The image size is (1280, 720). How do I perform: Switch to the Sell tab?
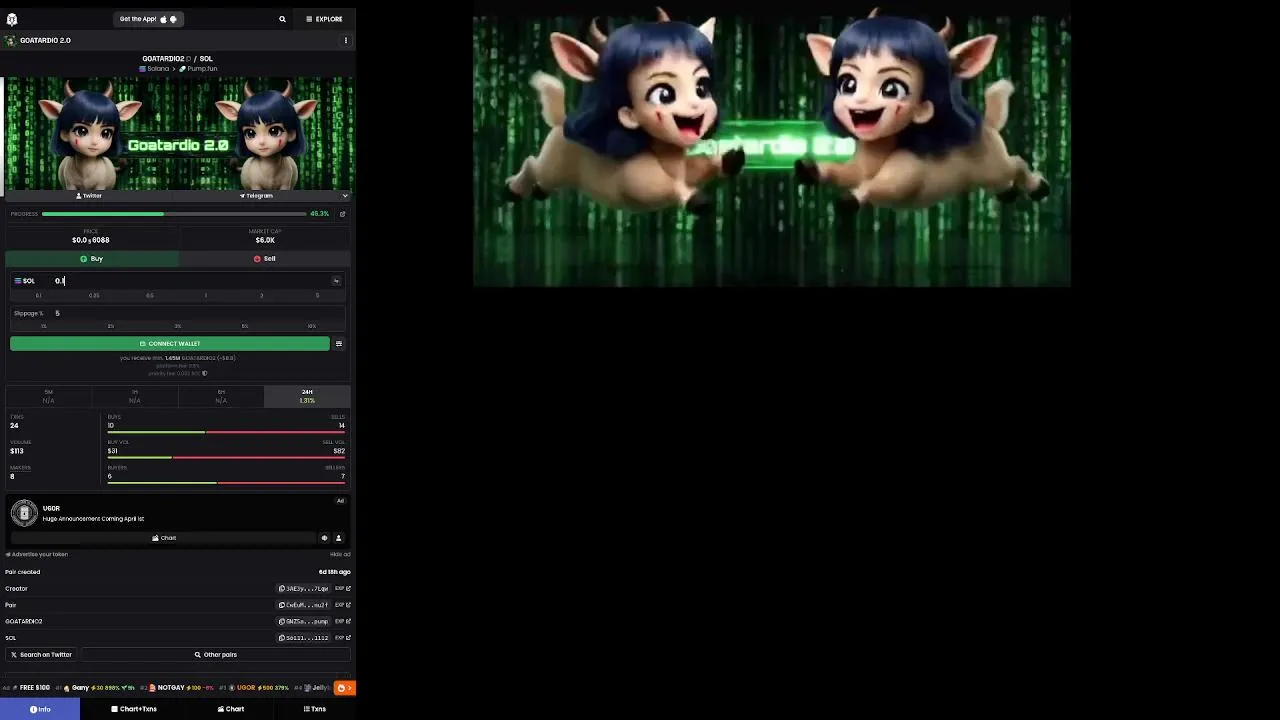[x=264, y=259]
